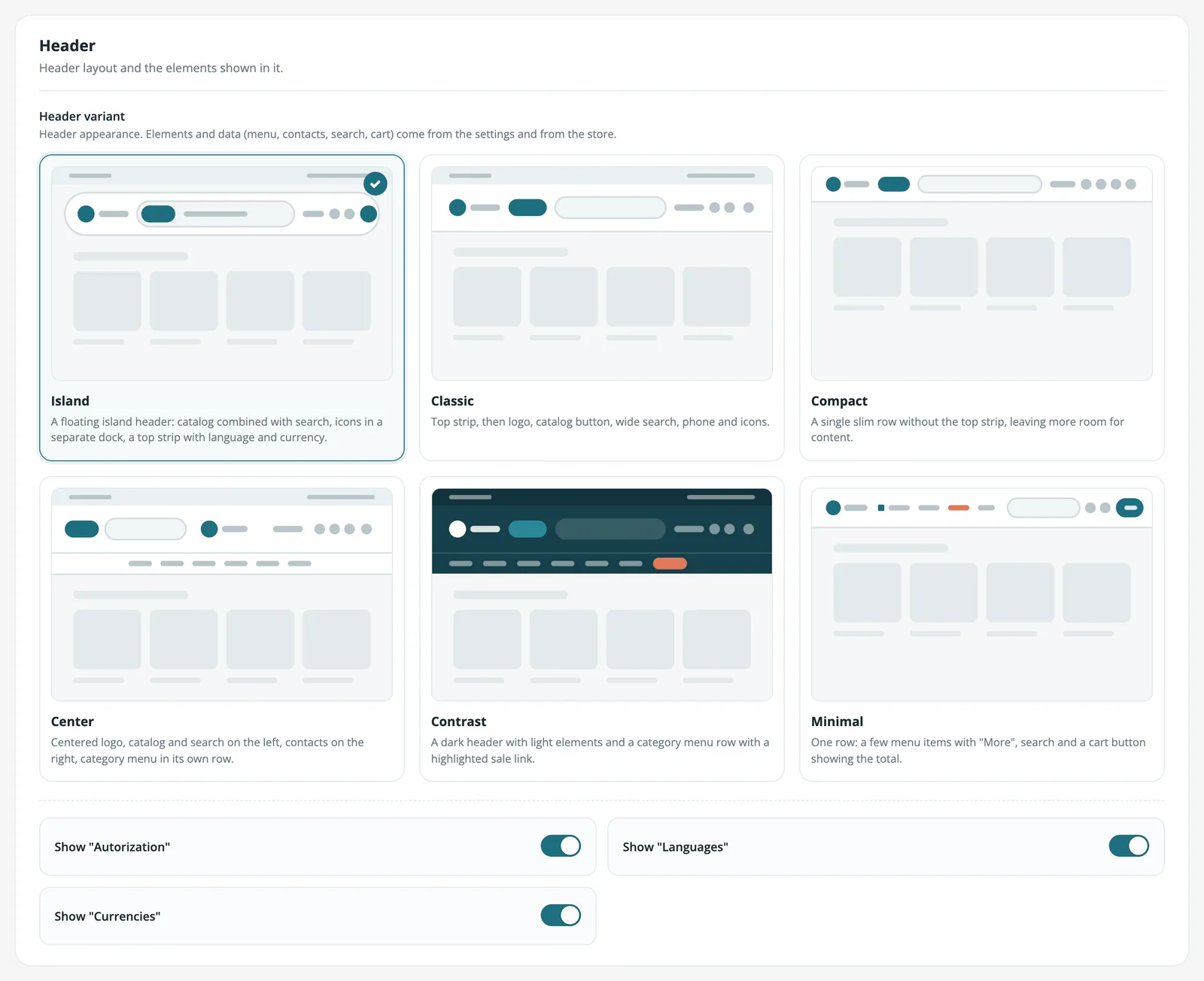Click the "Compact" card title

tap(839, 401)
